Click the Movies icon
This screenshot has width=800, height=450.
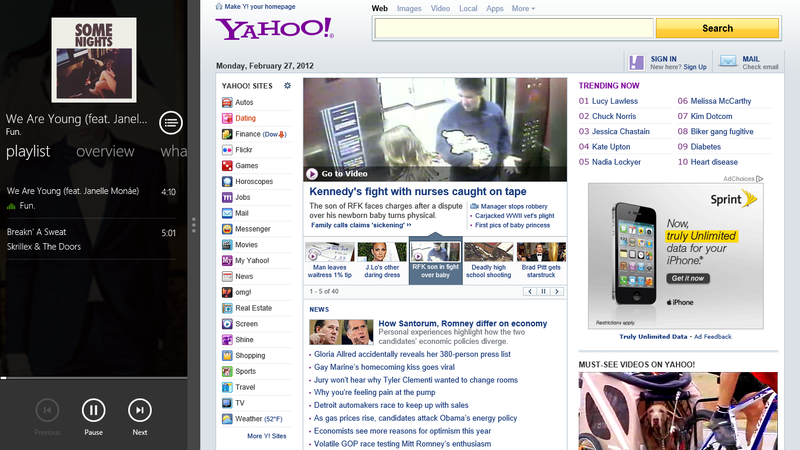(227, 245)
